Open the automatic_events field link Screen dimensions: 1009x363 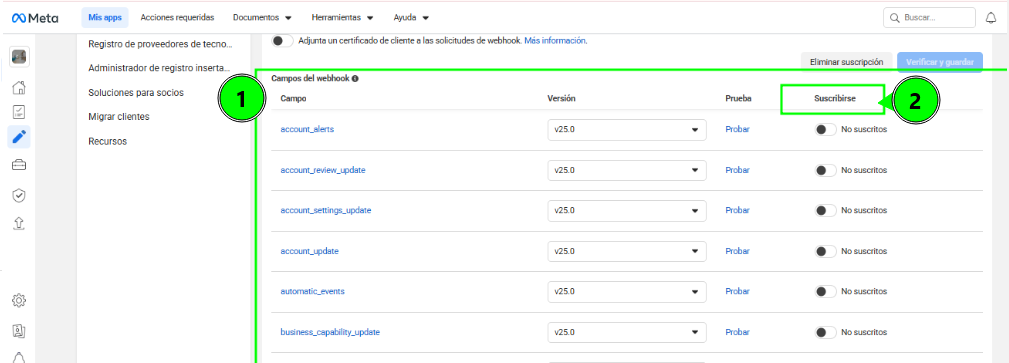coord(312,292)
